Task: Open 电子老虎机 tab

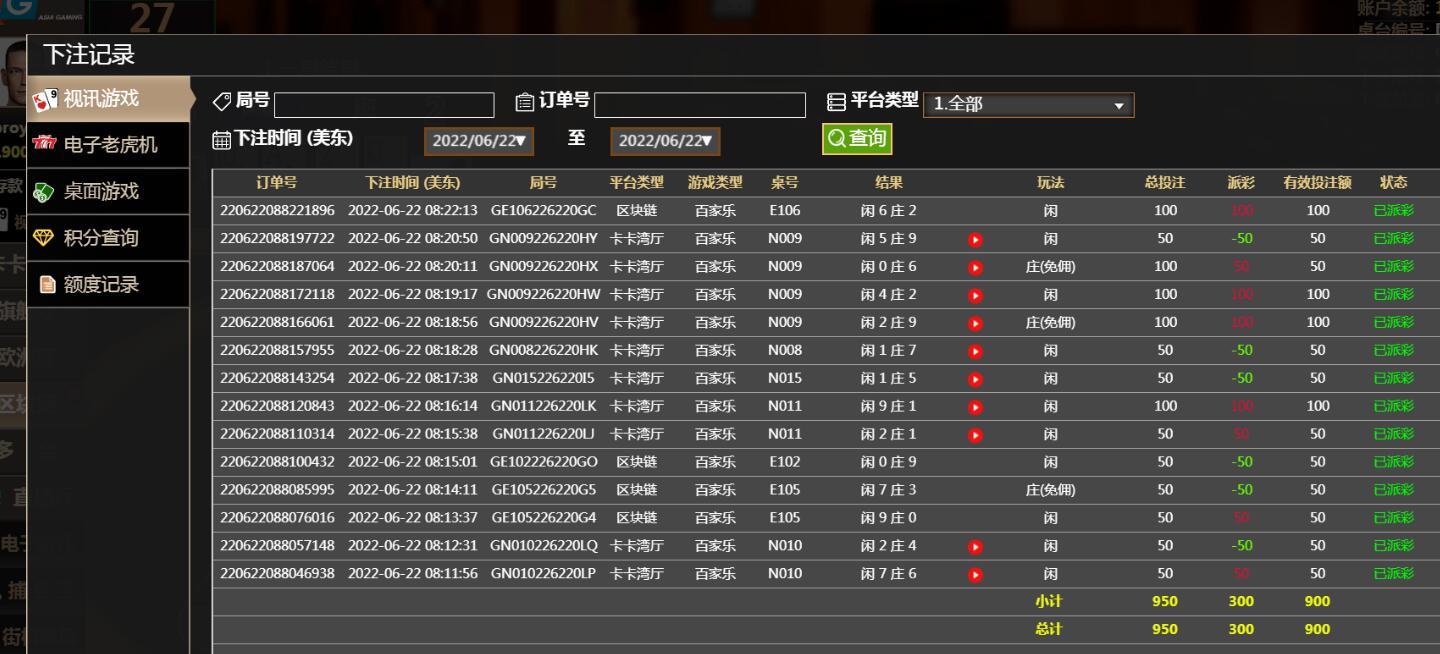Action: [108, 145]
